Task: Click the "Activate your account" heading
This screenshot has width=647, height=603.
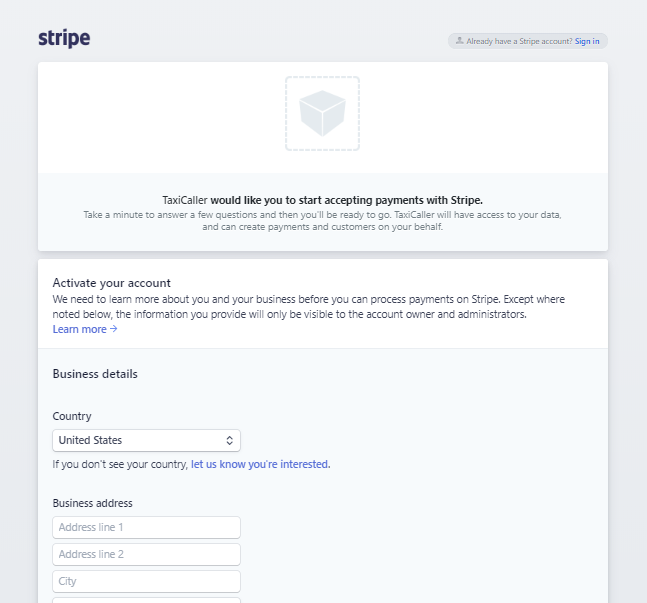Action: click(111, 283)
